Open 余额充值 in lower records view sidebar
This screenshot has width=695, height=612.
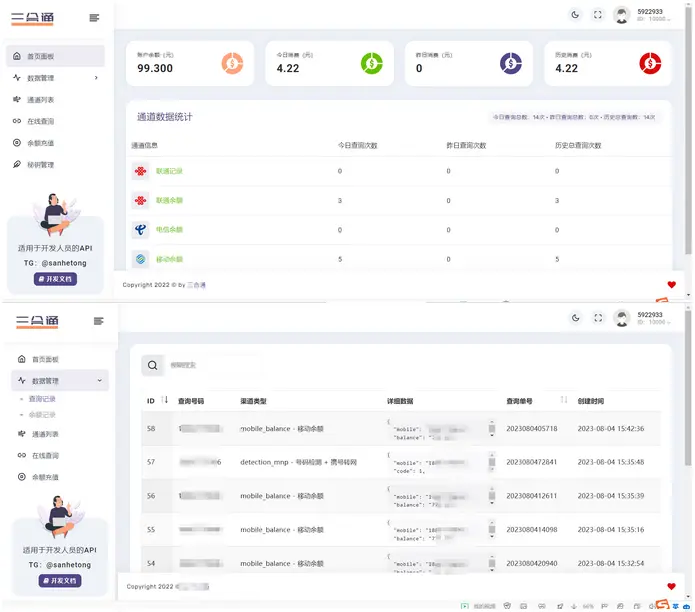[45, 477]
